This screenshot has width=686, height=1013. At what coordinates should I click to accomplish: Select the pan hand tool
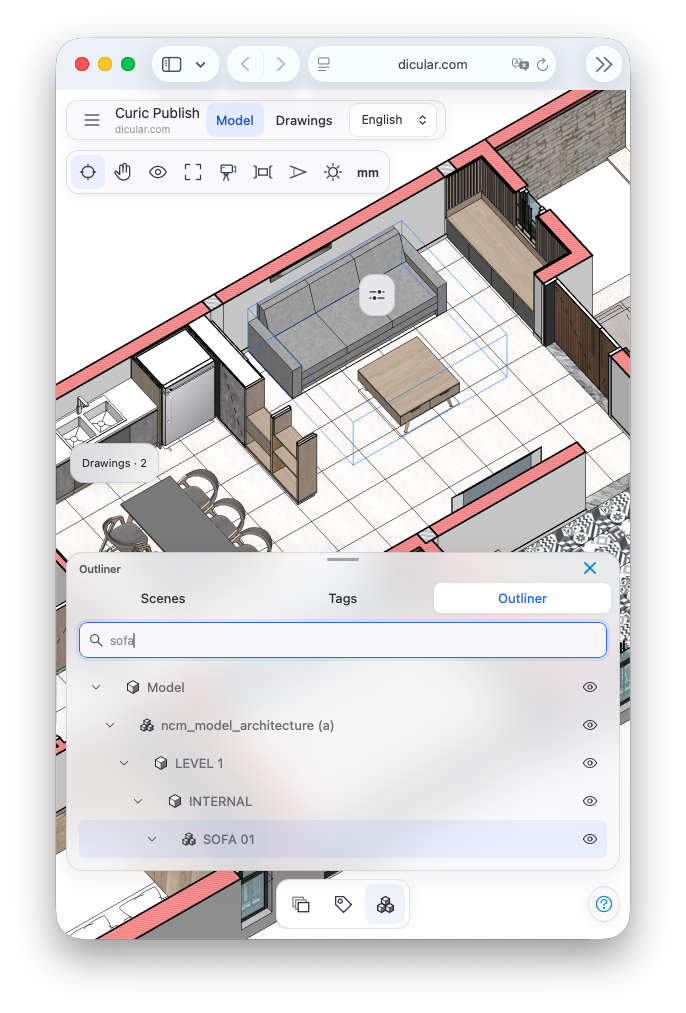pos(123,172)
